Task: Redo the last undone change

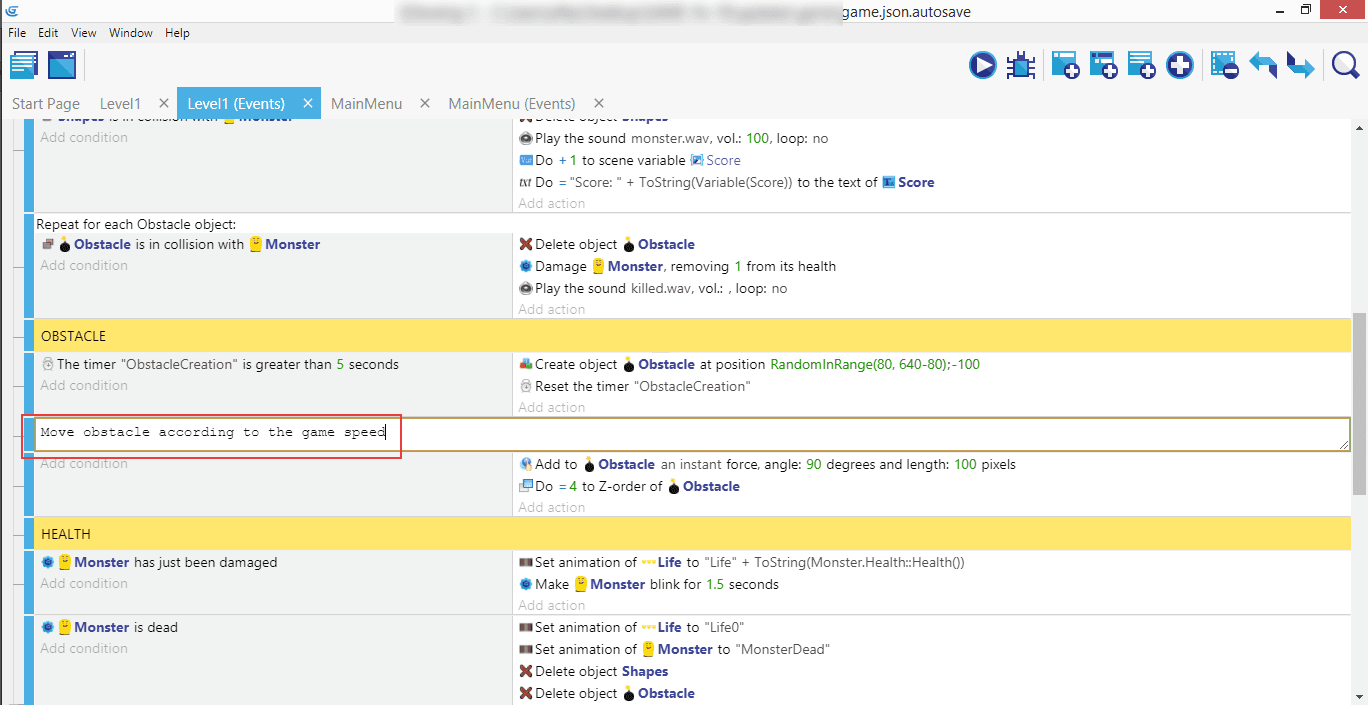Action: pyautogui.click(x=1300, y=66)
